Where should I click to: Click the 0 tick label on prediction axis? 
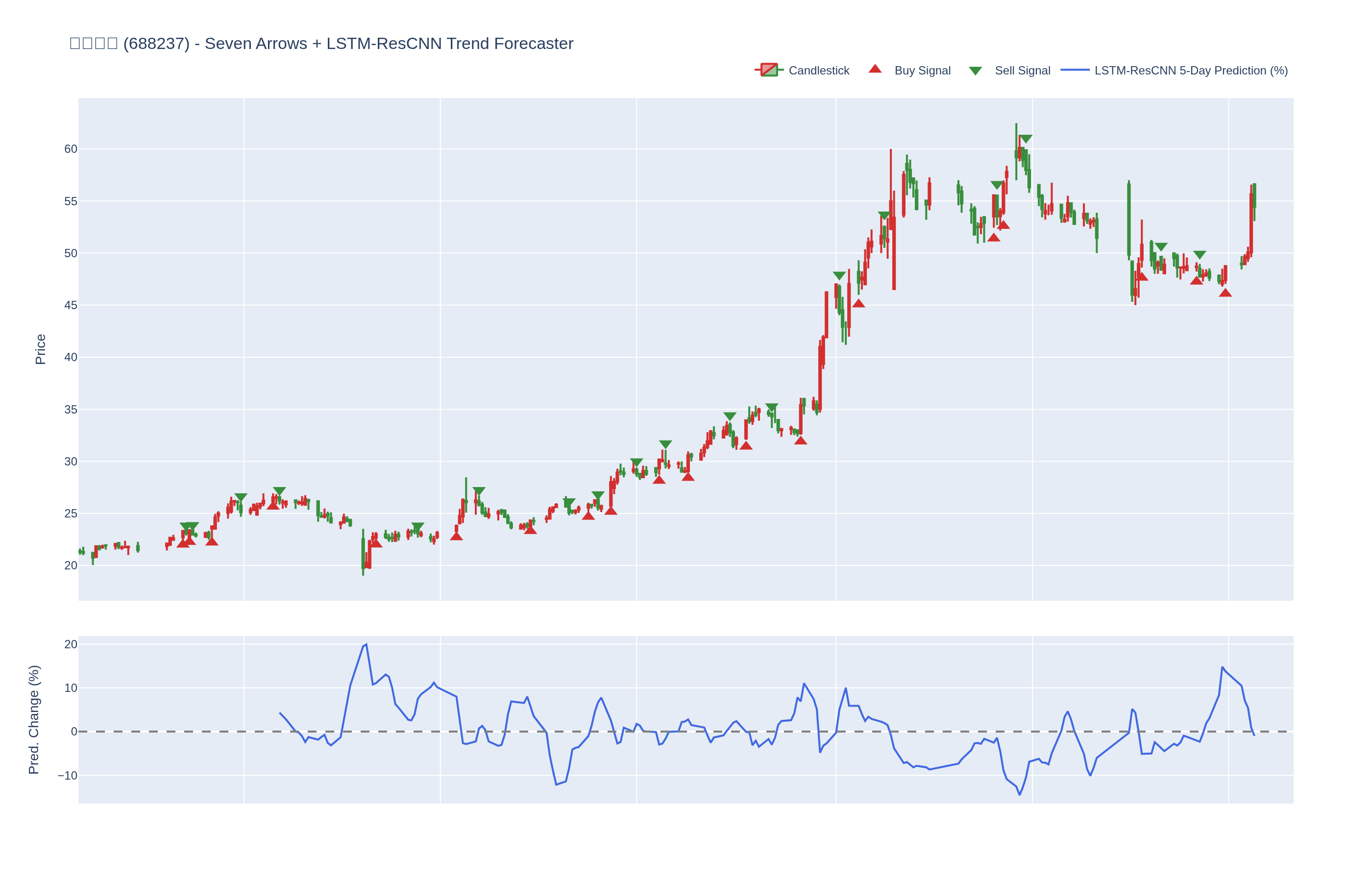click(74, 732)
